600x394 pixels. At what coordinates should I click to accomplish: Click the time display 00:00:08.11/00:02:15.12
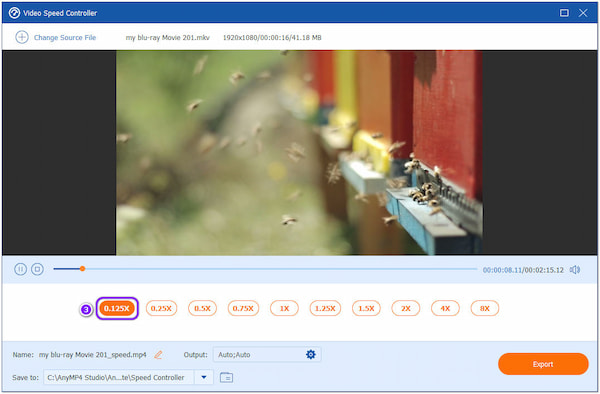[523, 270]
